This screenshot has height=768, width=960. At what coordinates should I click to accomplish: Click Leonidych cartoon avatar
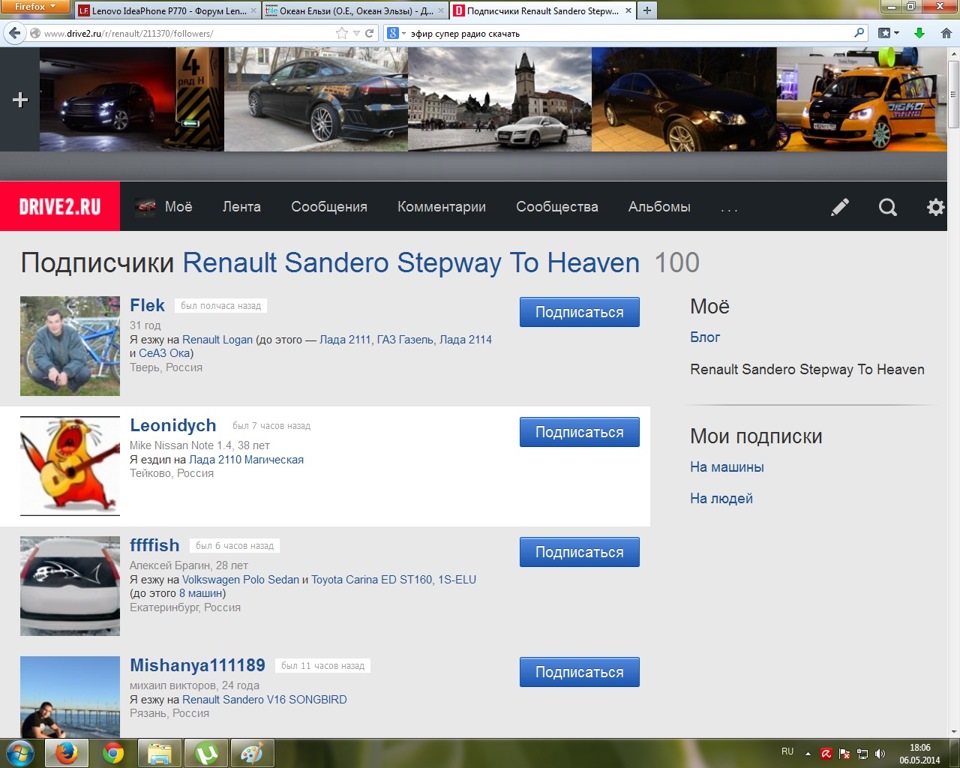(70, 466)
